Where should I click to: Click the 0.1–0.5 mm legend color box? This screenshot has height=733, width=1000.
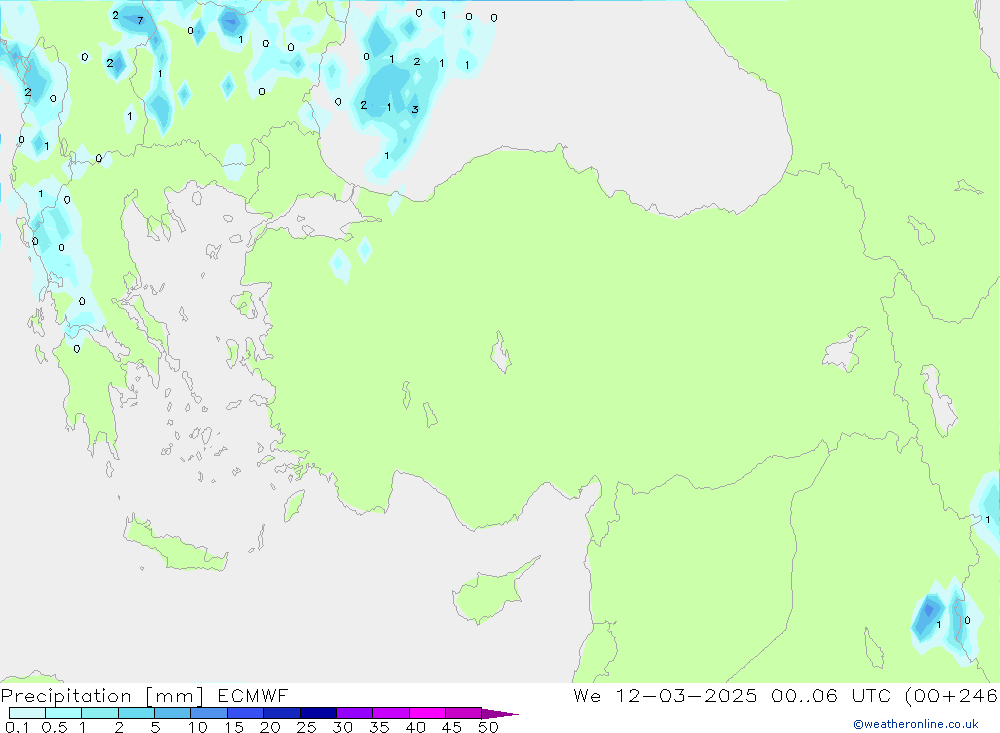(x=27, y=713)
